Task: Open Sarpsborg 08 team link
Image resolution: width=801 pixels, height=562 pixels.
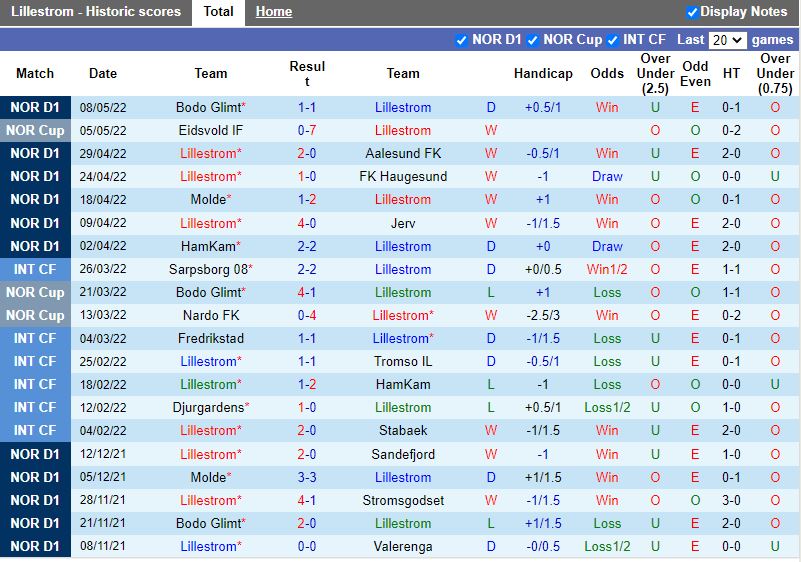Action: [x=208, y=269]
